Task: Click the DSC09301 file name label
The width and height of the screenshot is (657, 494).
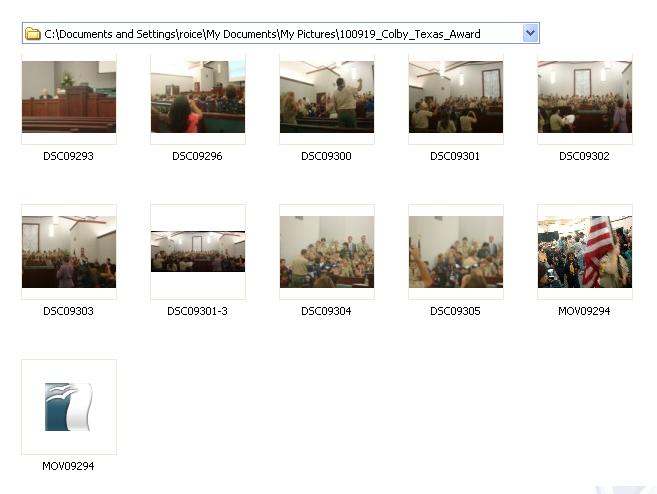Action: coord(455,156)
